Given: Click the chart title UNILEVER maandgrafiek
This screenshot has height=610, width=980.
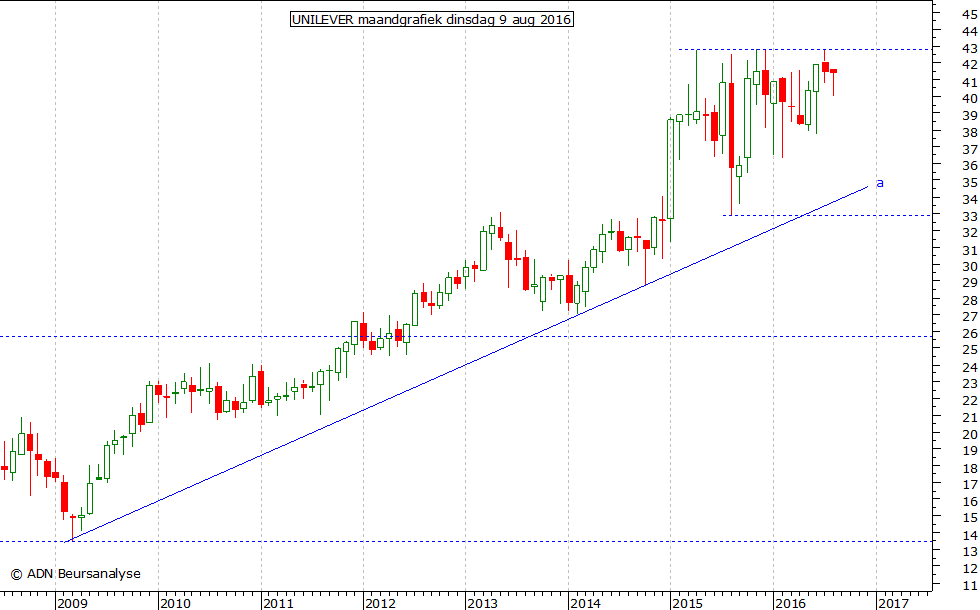Looking at the screenshot, I should point(431,19).
